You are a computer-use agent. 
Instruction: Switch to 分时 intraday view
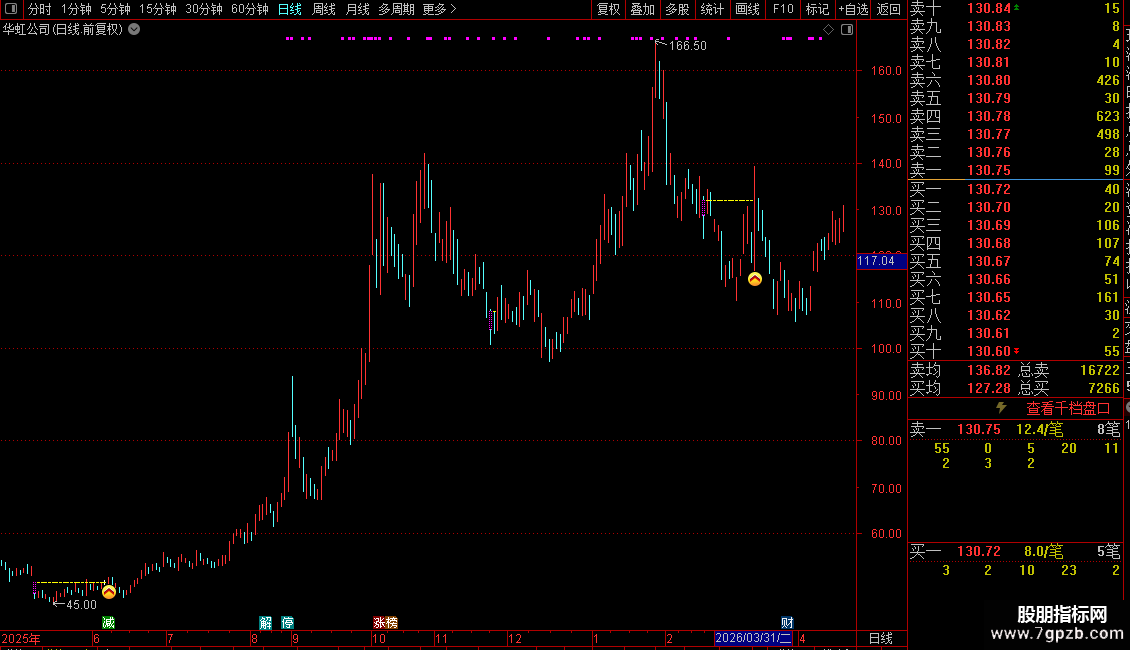[40, 9]
